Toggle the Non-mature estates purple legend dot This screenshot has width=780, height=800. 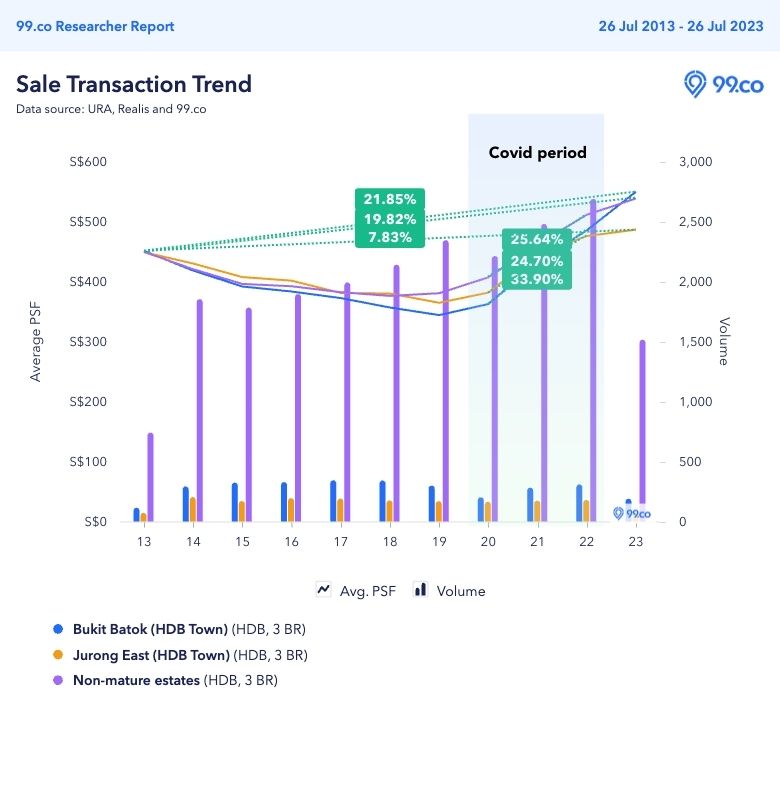click(58, 680)
